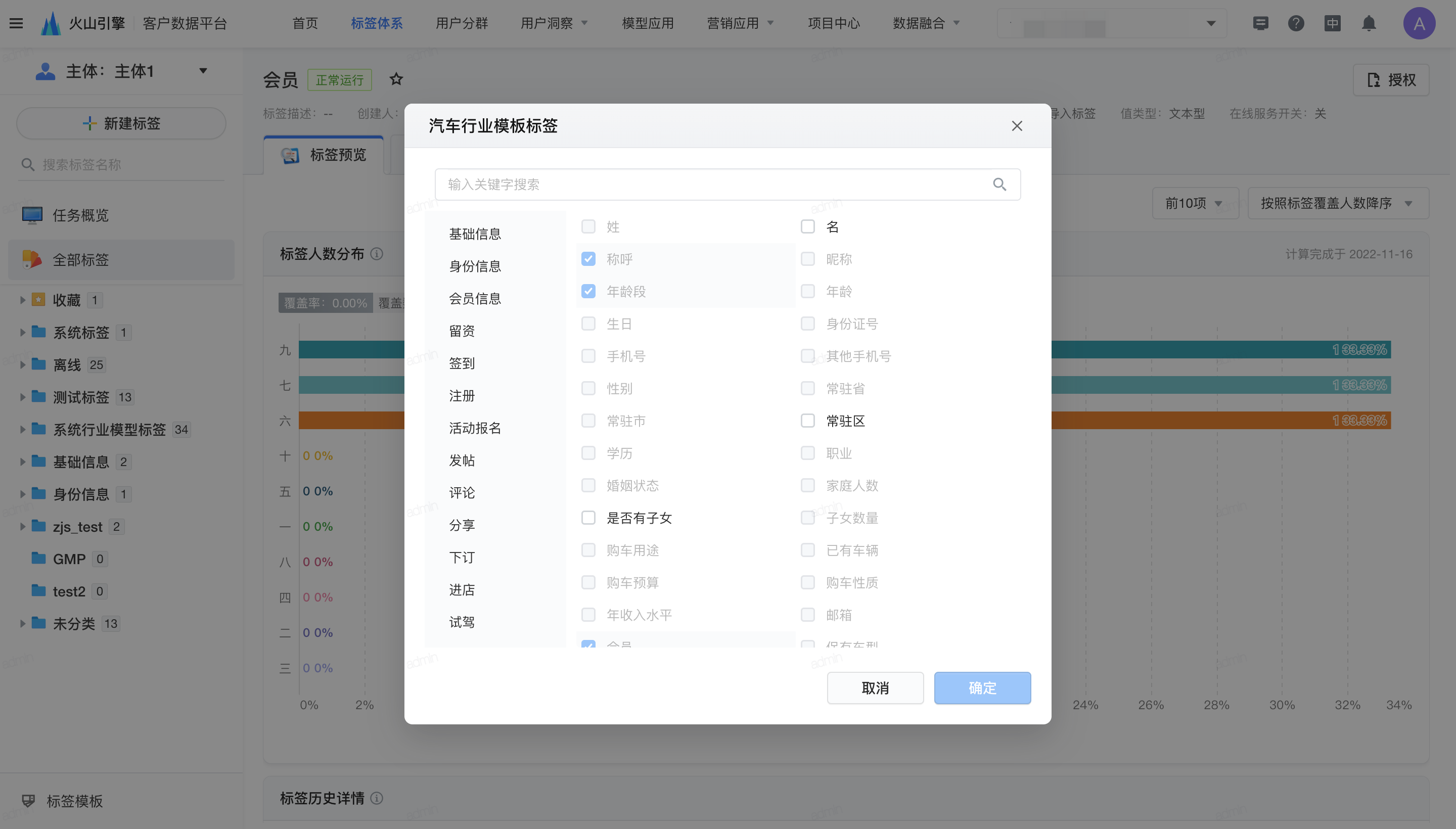Click the teal 九 bar in chart
The height and width of the screenshot is (829, 1456).
[1220, 350]
